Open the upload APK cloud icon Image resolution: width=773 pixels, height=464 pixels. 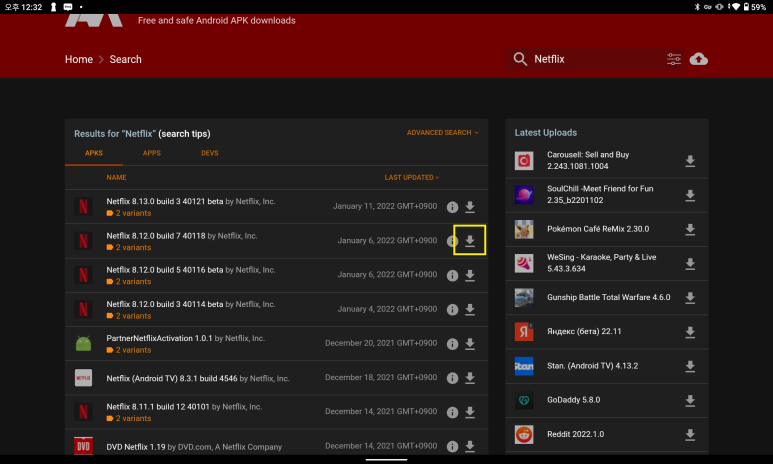[699, 59]
